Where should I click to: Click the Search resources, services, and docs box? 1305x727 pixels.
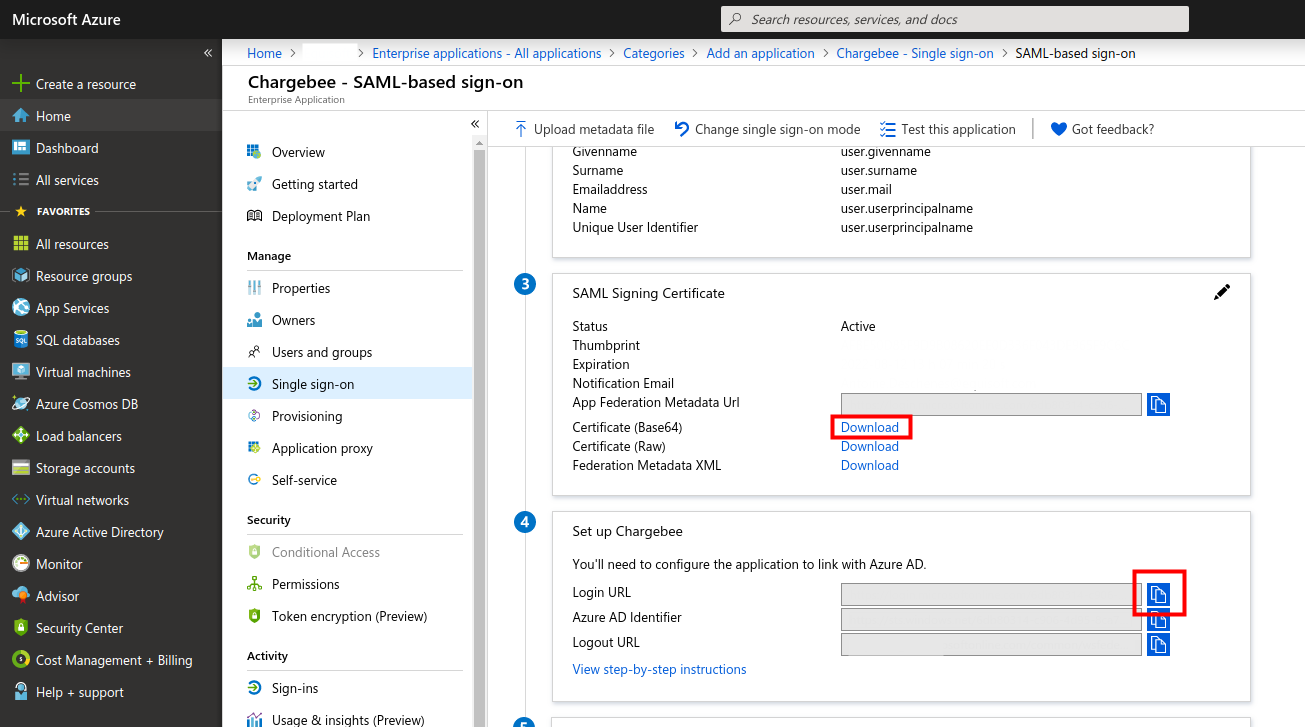[955, 19]
